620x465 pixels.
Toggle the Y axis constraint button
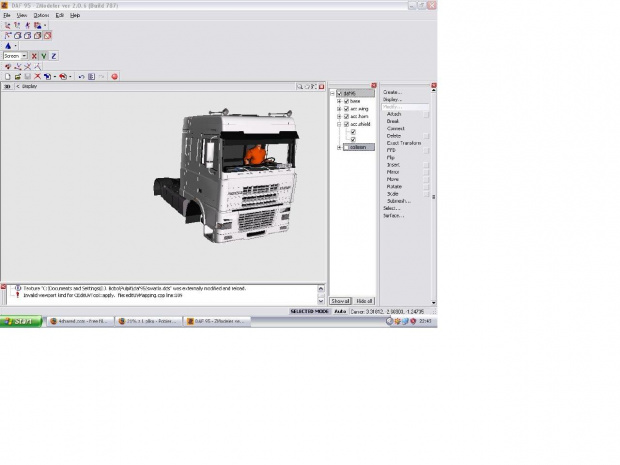click(43, 56)
